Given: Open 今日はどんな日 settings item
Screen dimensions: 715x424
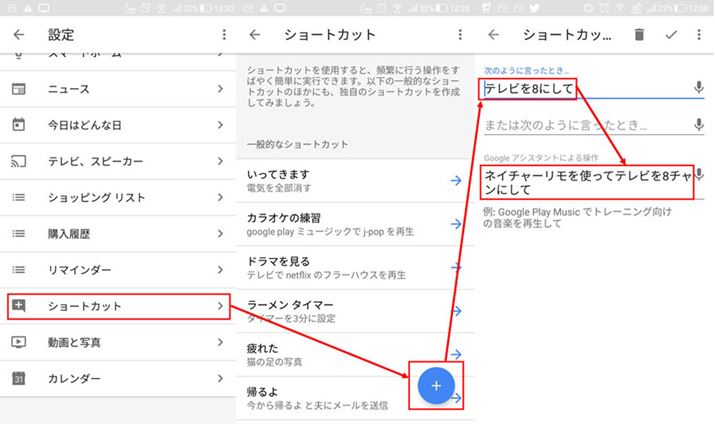Looking at the screenshot, I should click(x=118, y=125).
